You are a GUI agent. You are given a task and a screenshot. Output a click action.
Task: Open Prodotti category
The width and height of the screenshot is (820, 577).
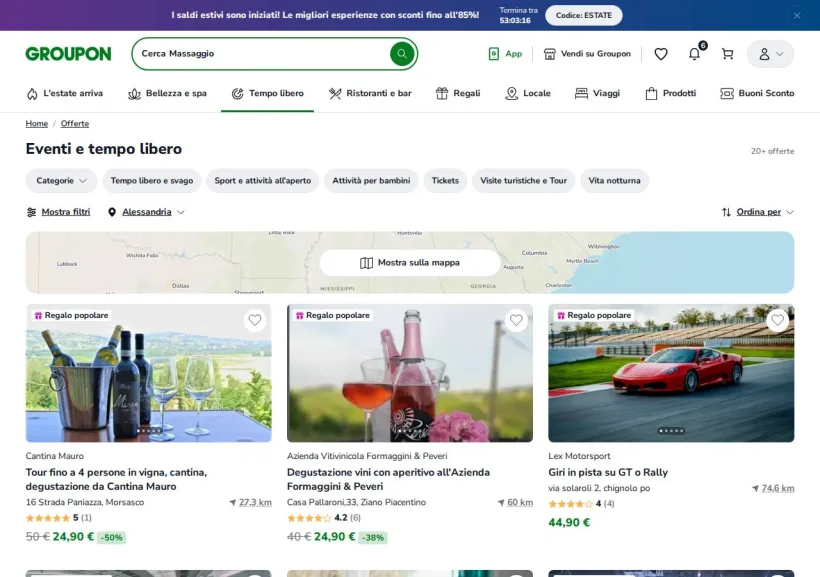670,93
